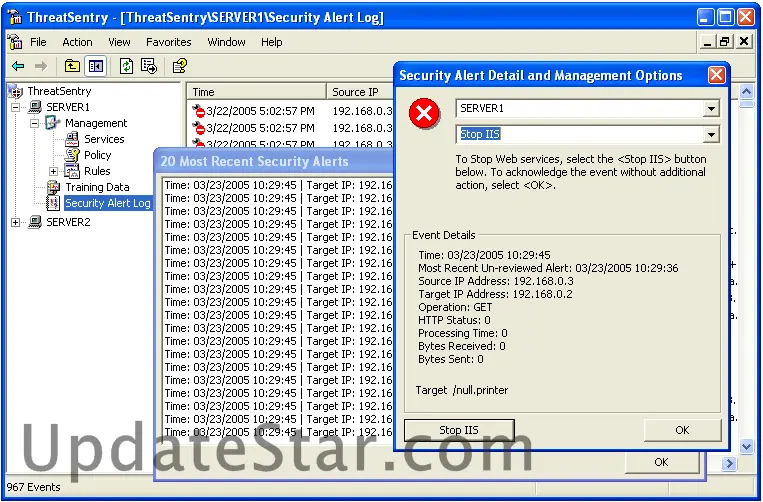763x502 pixels.
Task: Click 'Target IP Address: 192.168.0.2' text
Action: pos(495,294)
